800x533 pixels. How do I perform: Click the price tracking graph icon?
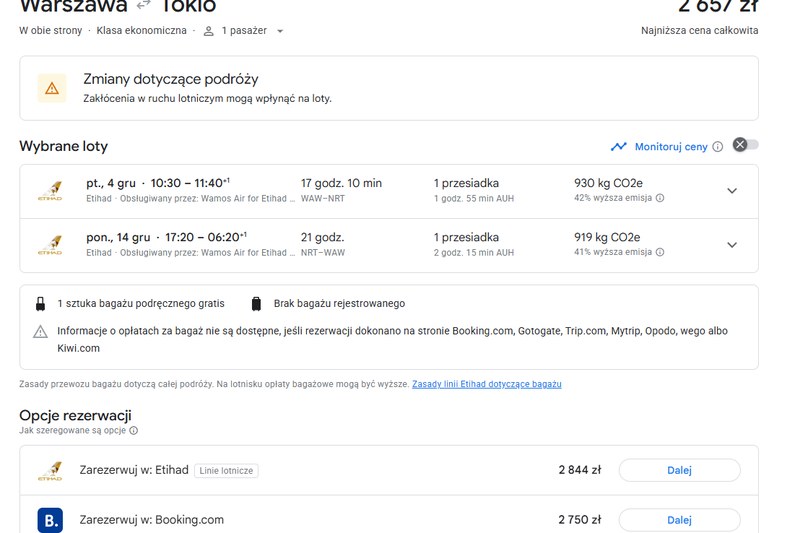(x=618, y=147)
